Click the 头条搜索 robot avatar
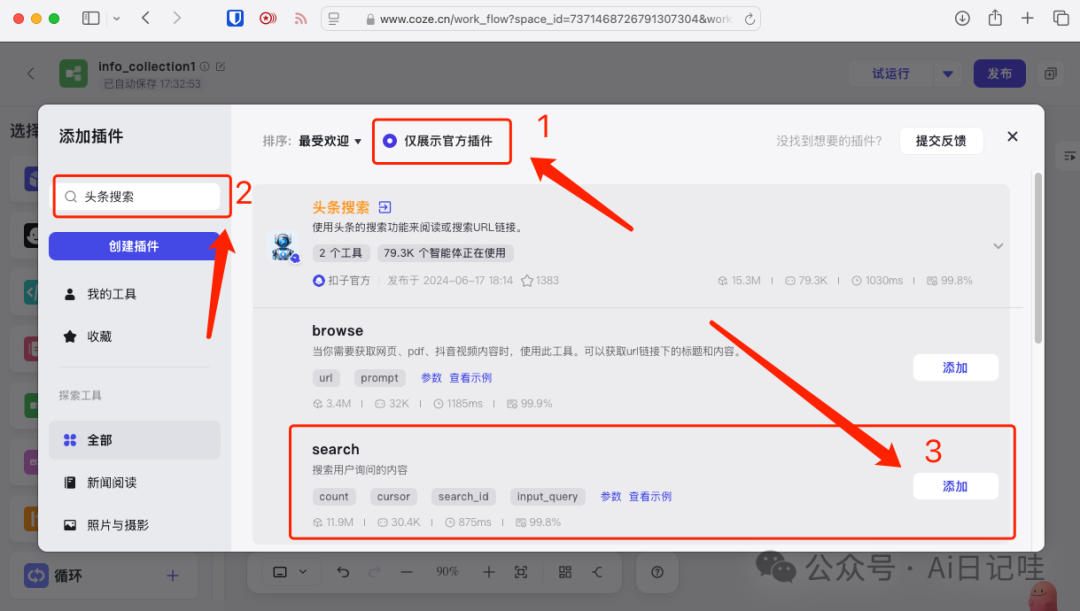1080x611 pixels. [x=283, y=247]
